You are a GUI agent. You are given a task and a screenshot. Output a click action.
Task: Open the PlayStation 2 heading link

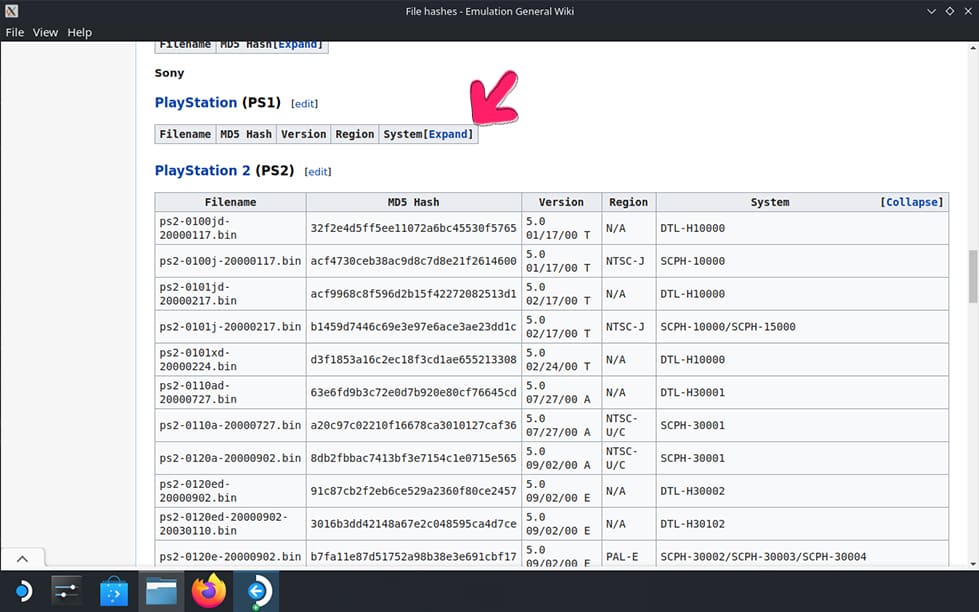click(x=202, y=170)
